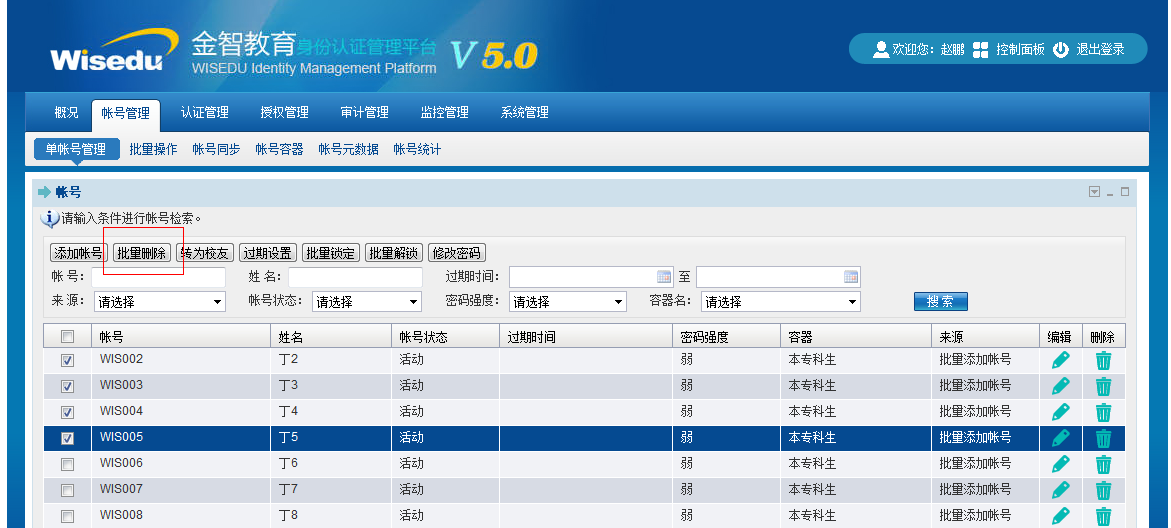
Task: Expand the 帐号状态 account status dropdown
Action: (367, 302)
